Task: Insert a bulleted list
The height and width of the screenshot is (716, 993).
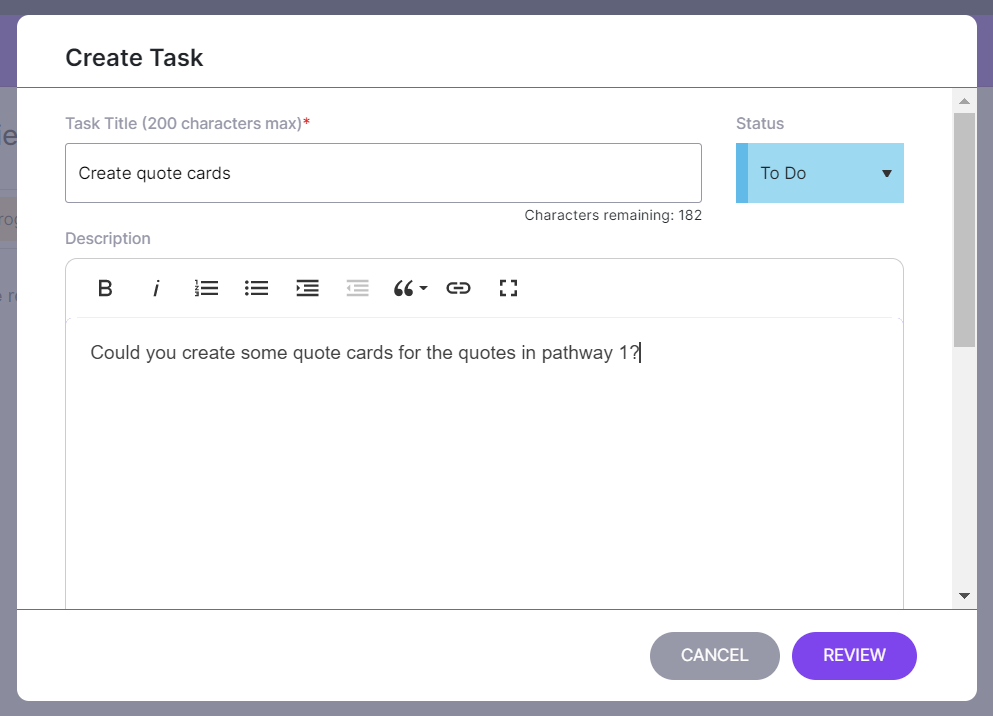Action: 256,289
